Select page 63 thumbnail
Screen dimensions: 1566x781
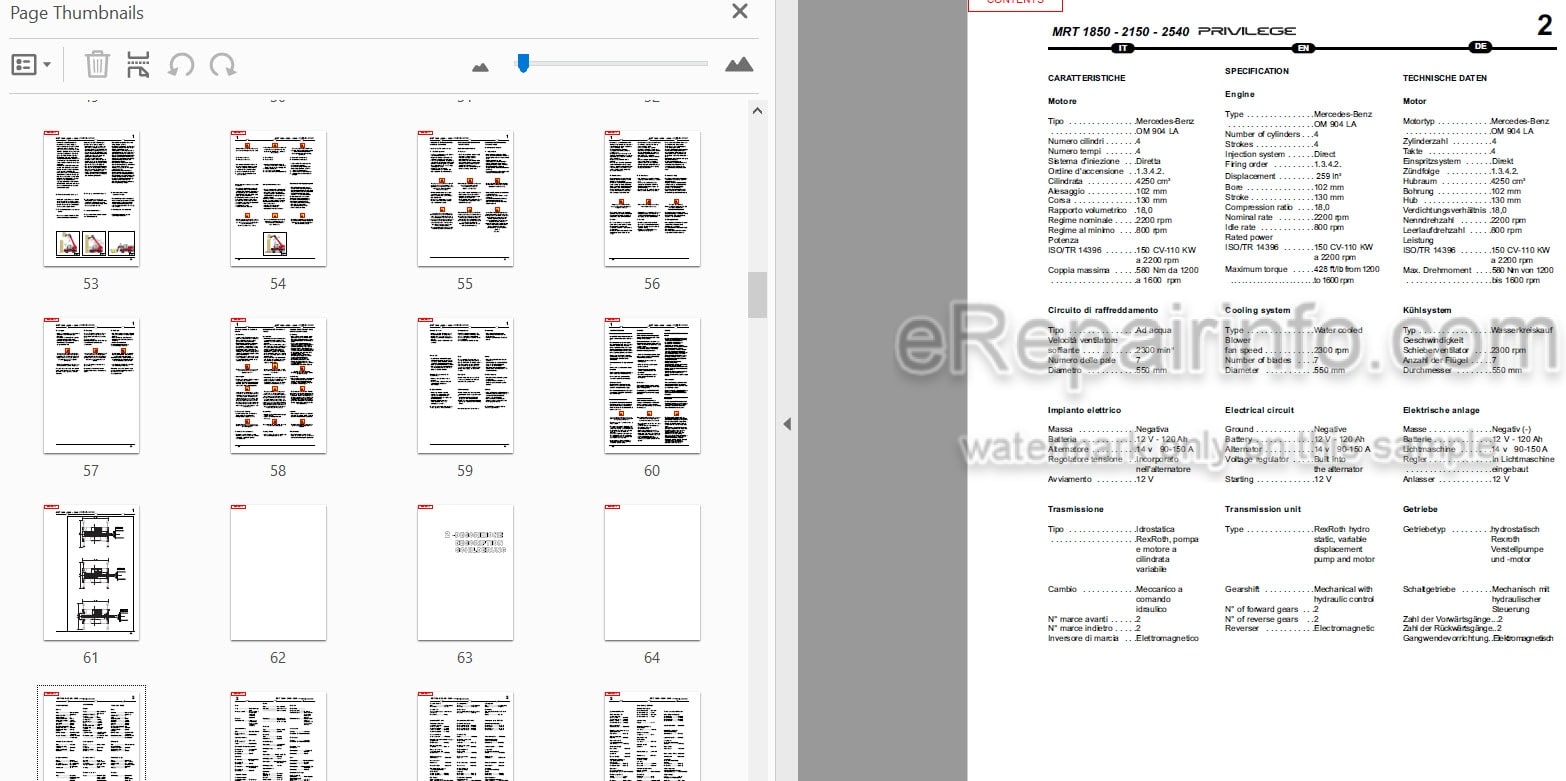[x=465, y=572]
